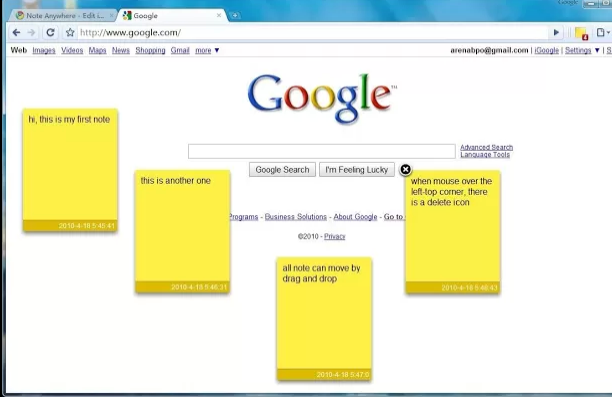This screenshot has width=613, height=397.
Task: Open the Advanced Search link
Action: click(486, 147)
